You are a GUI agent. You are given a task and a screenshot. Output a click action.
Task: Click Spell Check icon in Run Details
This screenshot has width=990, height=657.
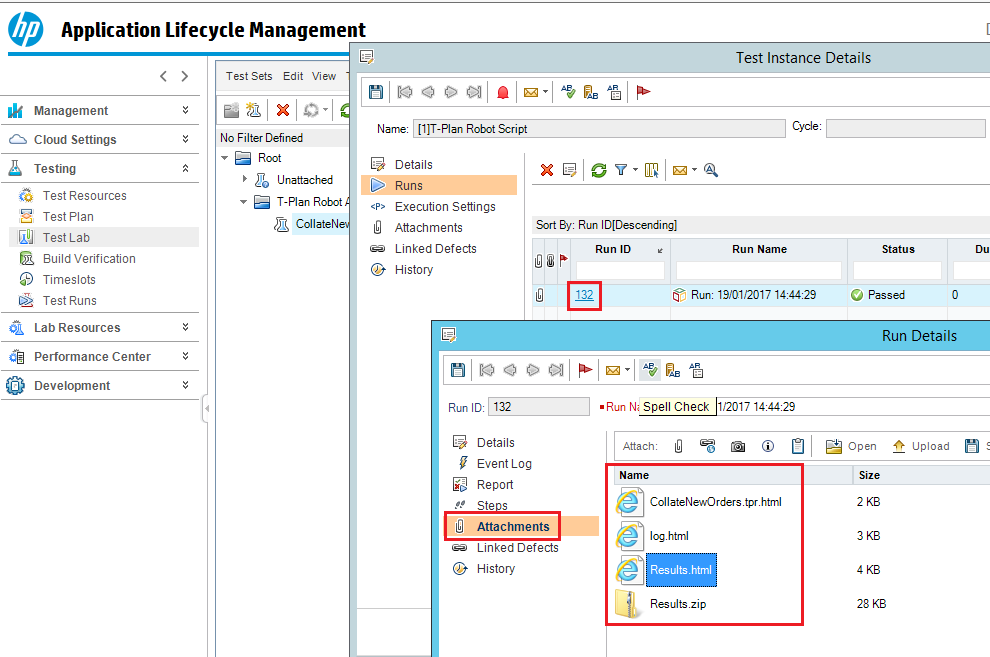coord(650,370)
